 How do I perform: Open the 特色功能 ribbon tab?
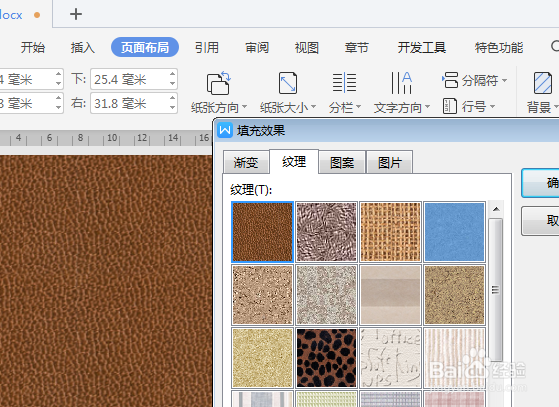[499, 47]
